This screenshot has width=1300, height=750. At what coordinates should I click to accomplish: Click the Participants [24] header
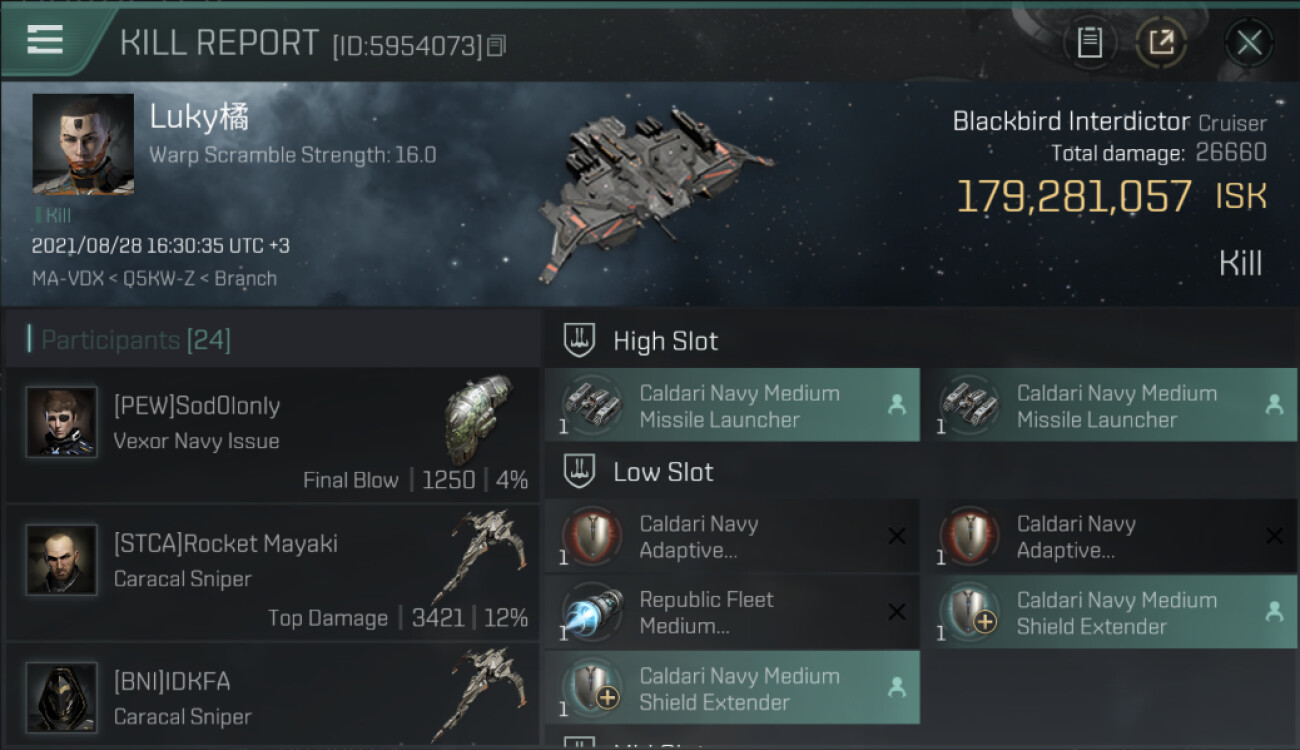coord(135,340)
